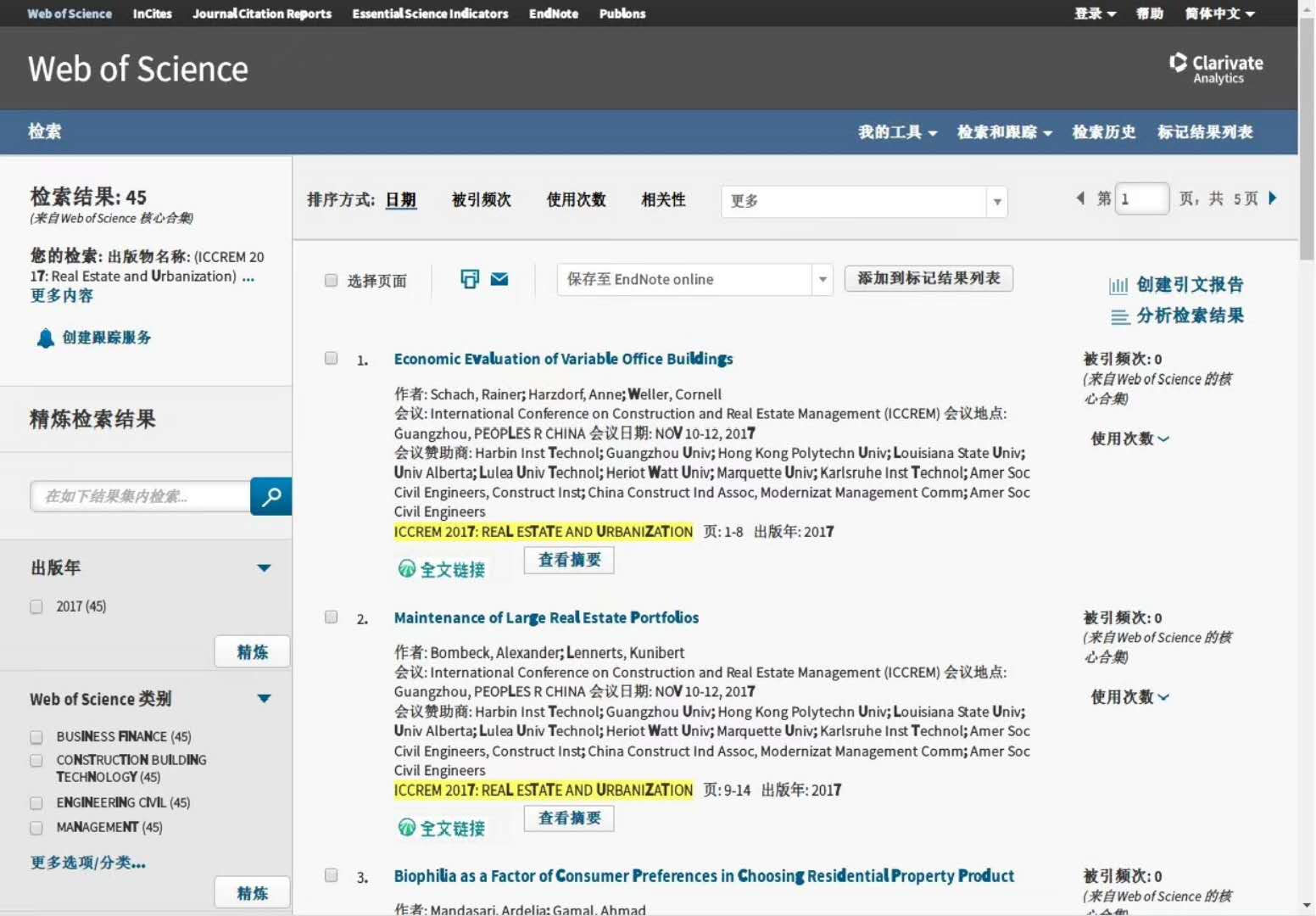Click 添加到标记结果列表 button

(x=928, y=278)
